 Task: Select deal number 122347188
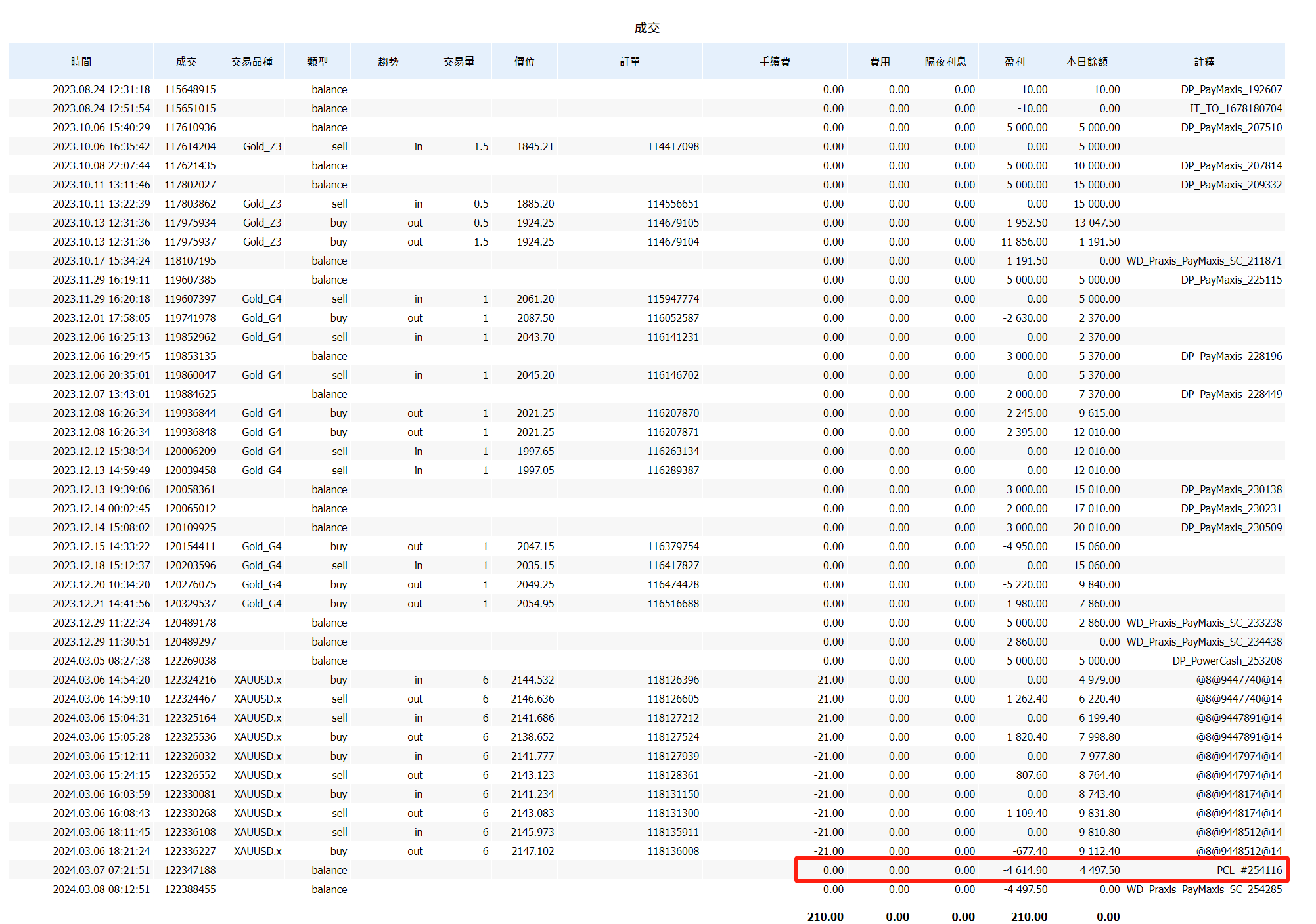pos(190,870)
